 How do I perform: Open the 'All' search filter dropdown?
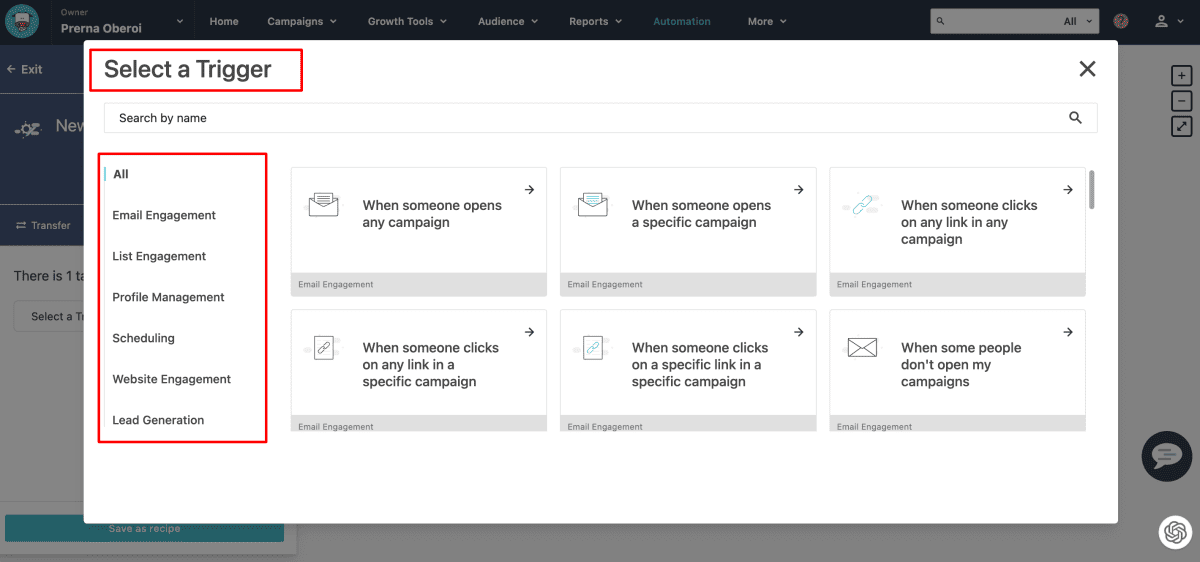point(1077,21)
